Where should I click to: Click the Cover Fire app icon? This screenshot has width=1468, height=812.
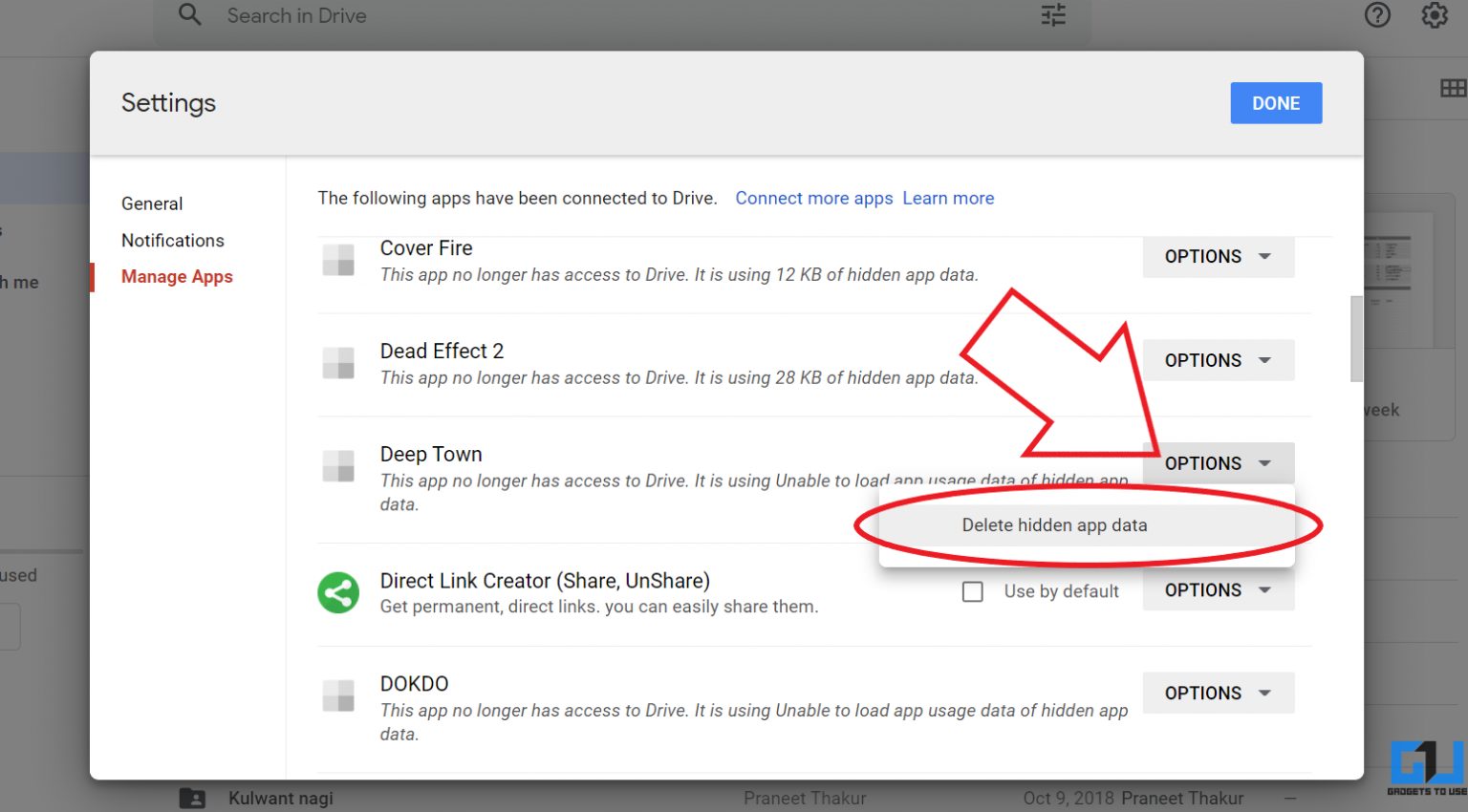[x=338, y=260]
